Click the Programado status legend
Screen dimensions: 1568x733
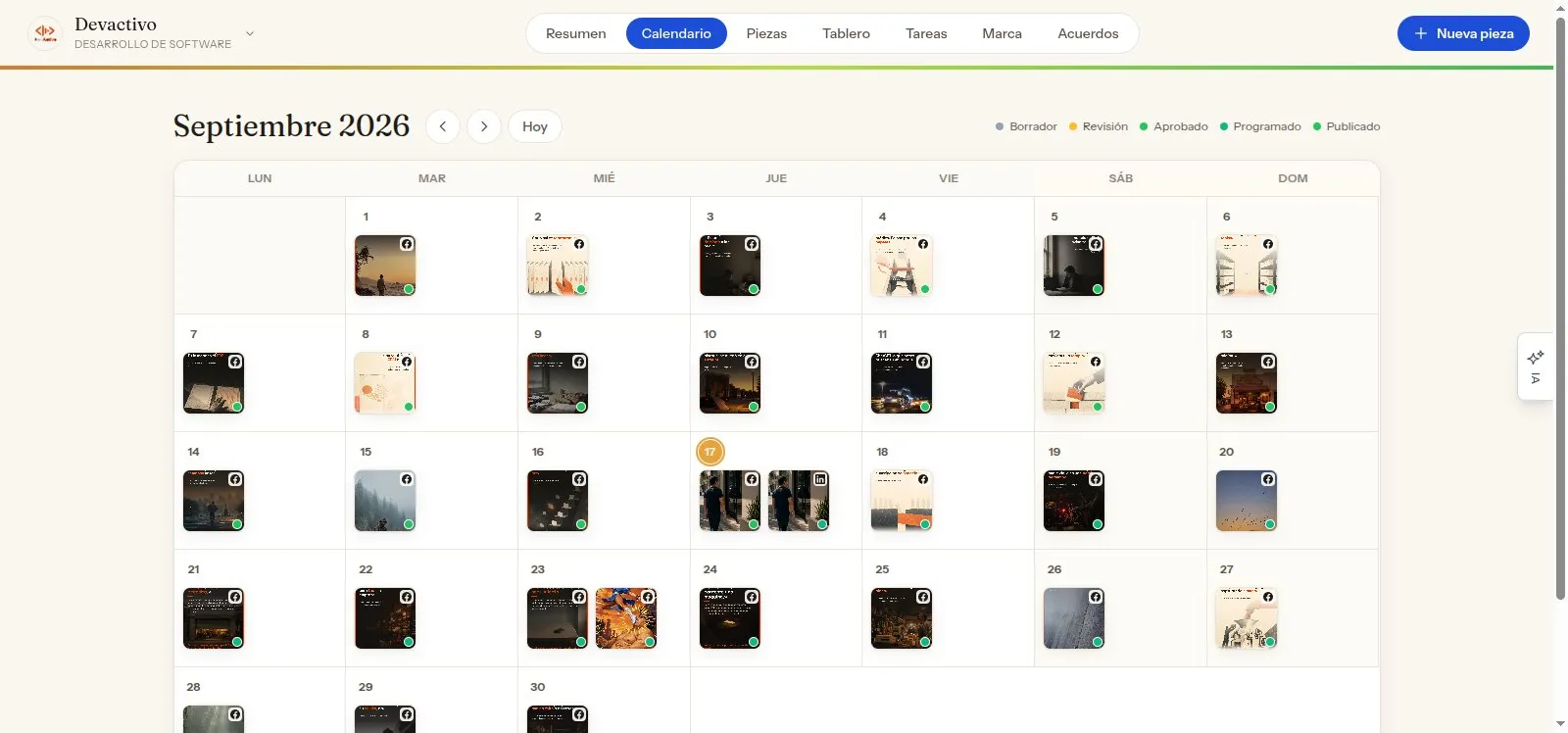click(1260, 126)
